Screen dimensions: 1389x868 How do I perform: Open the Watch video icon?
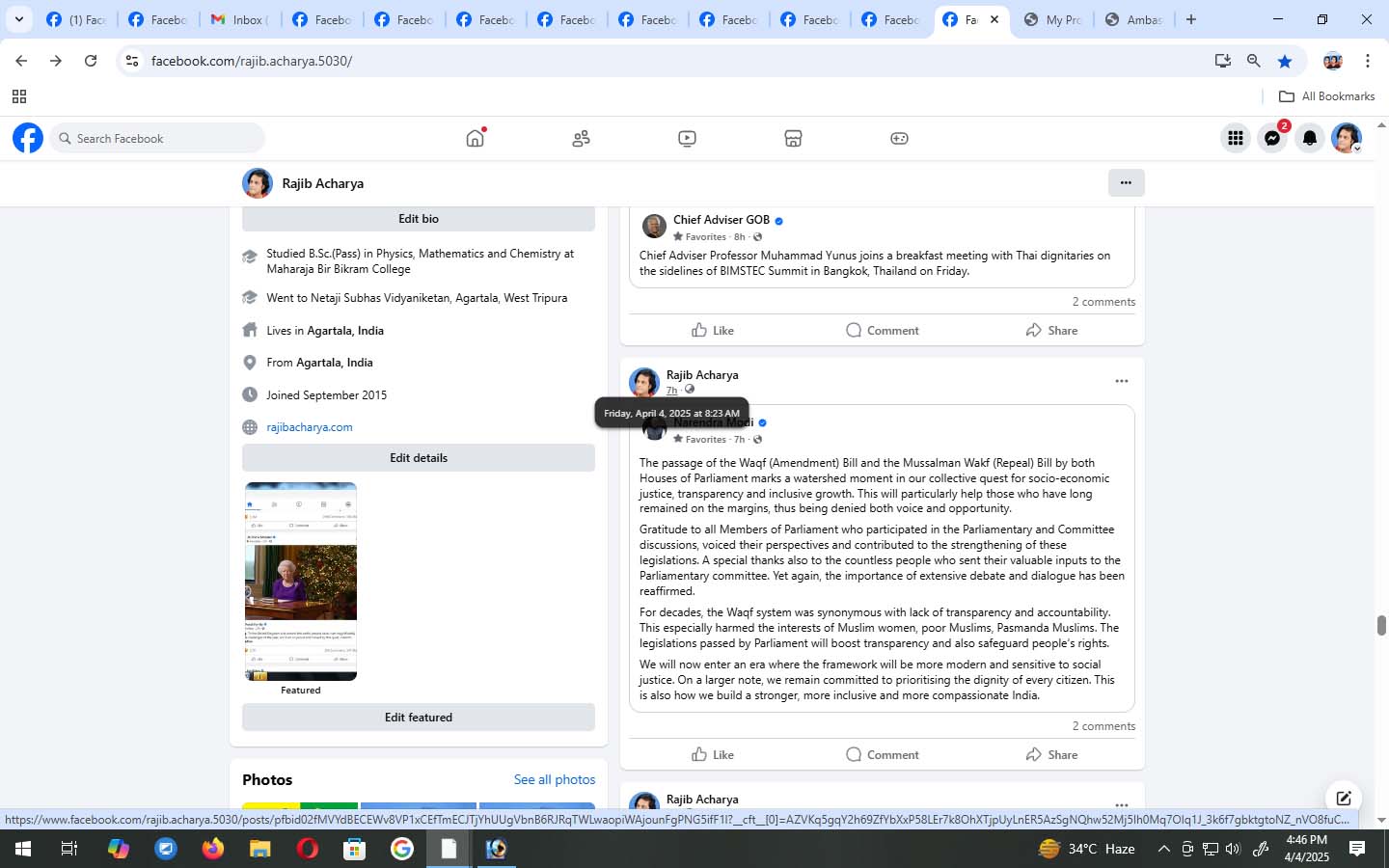(687, 138)
